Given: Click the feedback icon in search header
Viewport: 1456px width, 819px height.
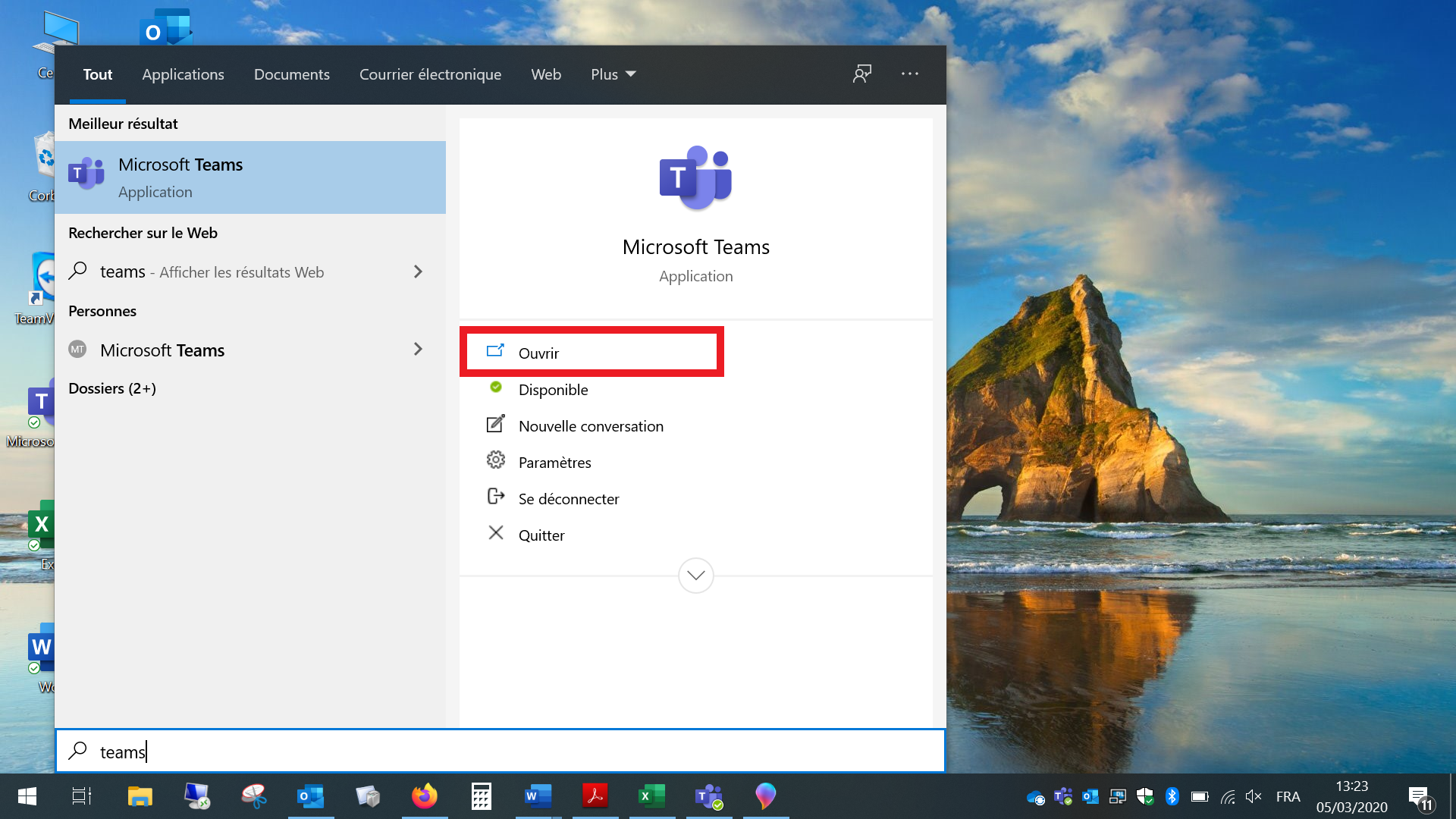Looking at the screenshot, I should coord(862,74).
